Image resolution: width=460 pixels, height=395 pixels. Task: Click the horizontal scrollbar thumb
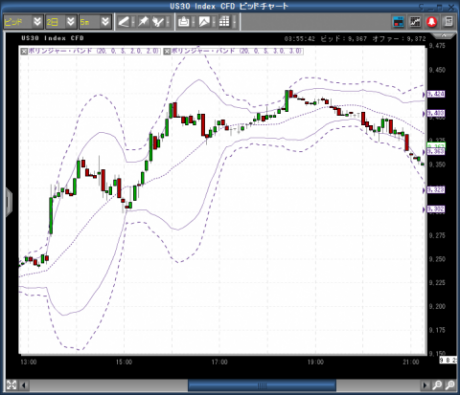(x=262, y=385)
